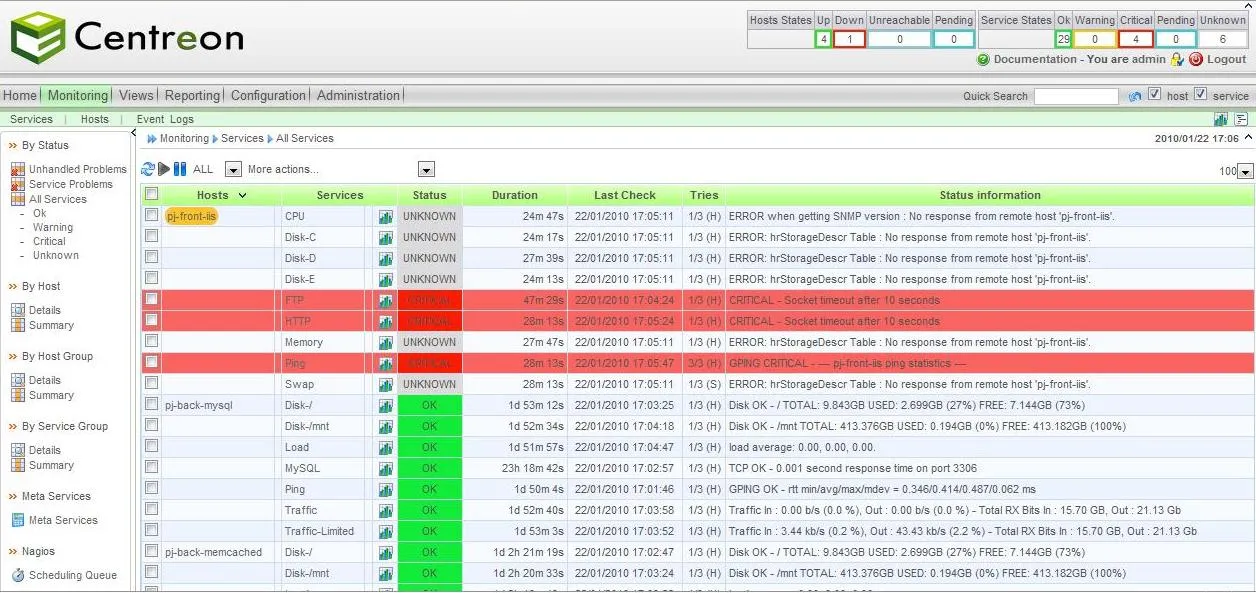Image resolution: width=1256 pixels, height=593 pixels.
Task: Select the checkbox for the FTP service row
Action: (152, 300)
